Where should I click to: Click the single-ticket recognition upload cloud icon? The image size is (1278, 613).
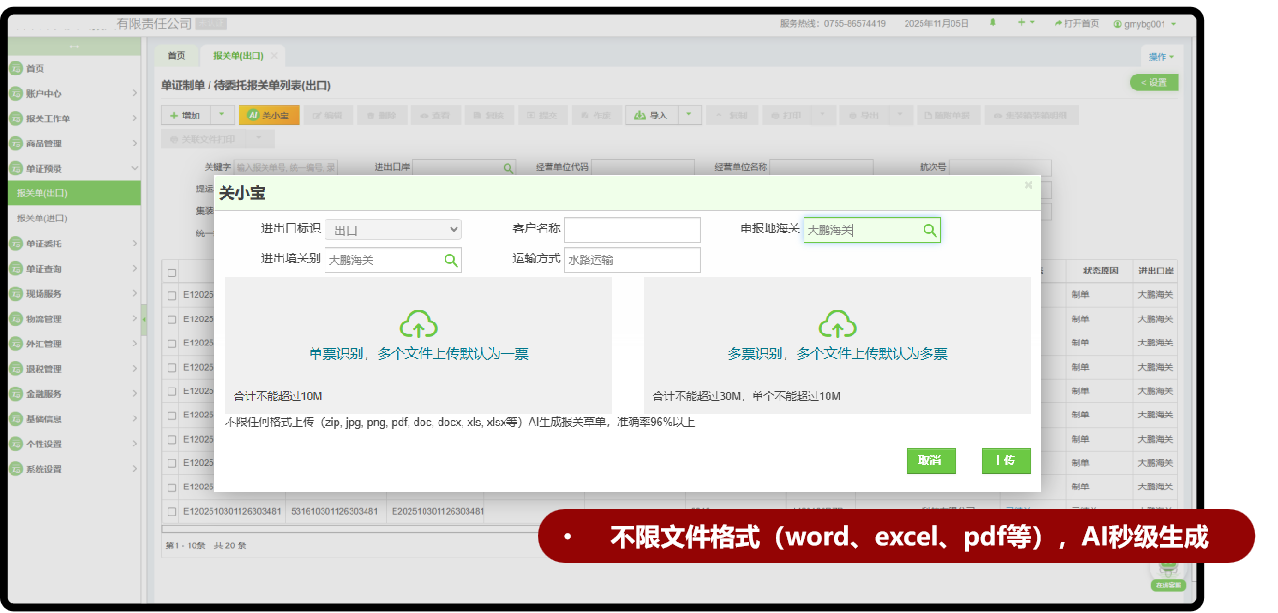click(419, 324)
